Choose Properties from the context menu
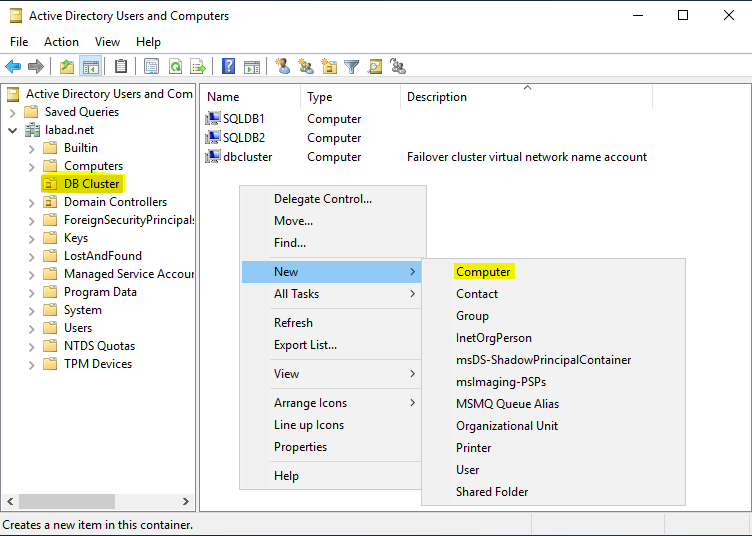 point(333,447)
